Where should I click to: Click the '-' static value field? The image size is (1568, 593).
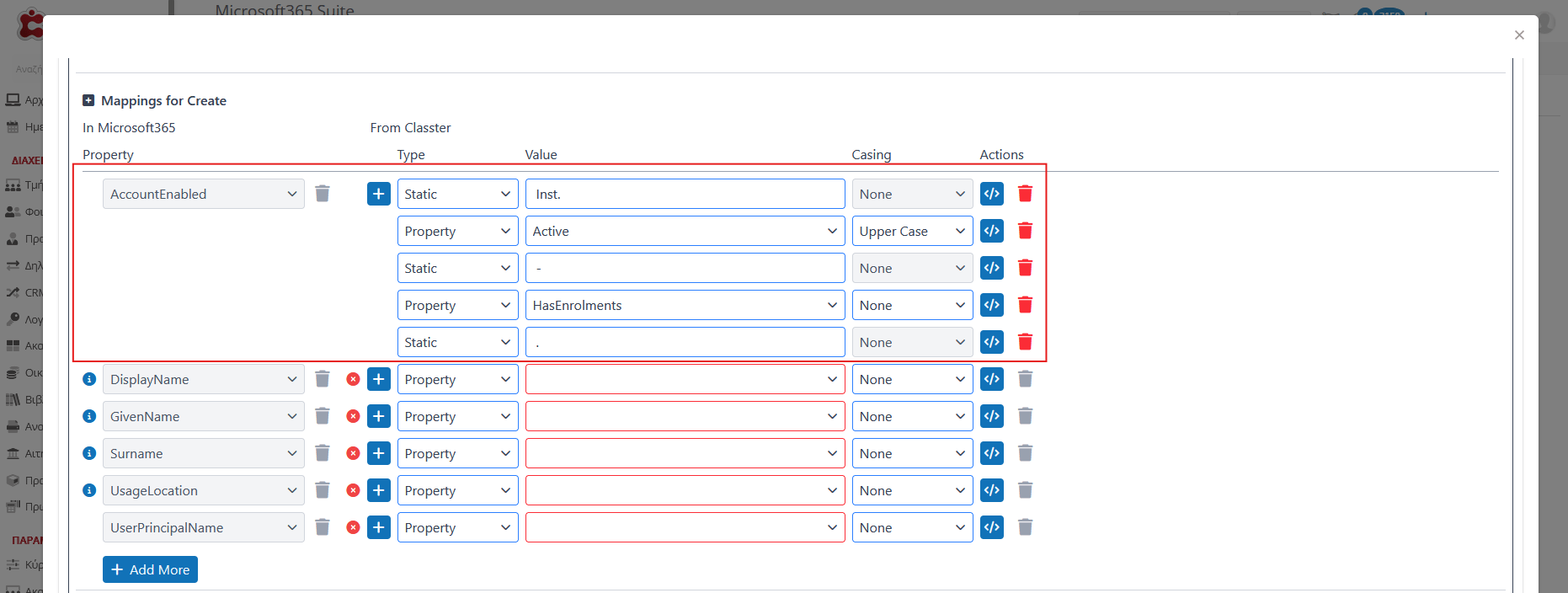[685, 268]
